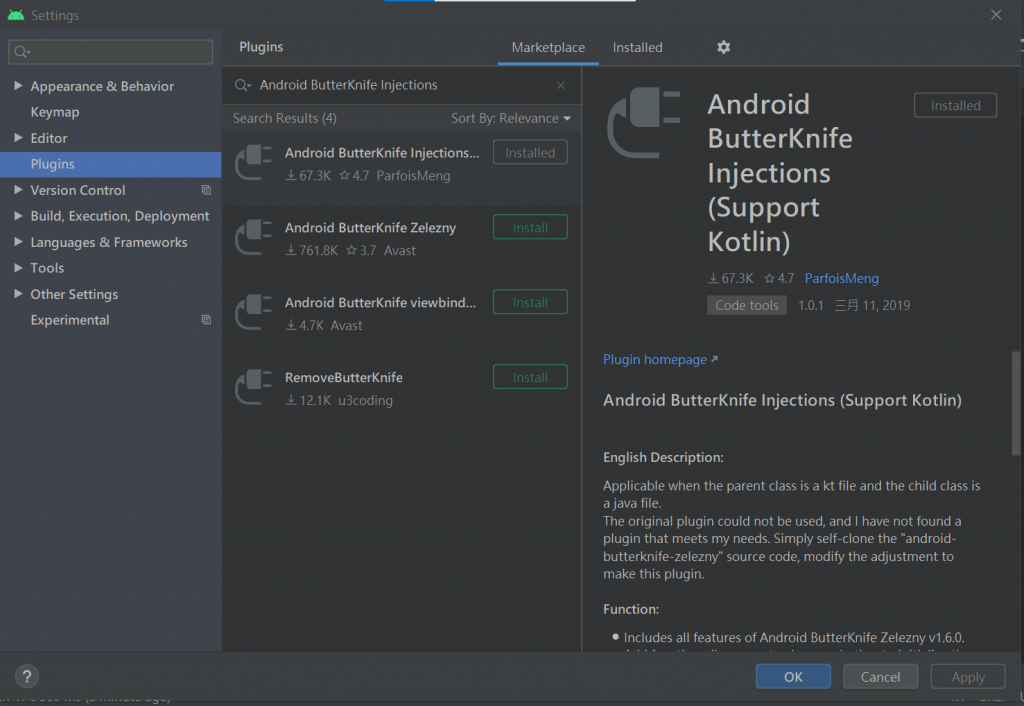This screenshot has height=706, width=1024.
Task: Click Installed button in details pane
Action: pos(955,106)
